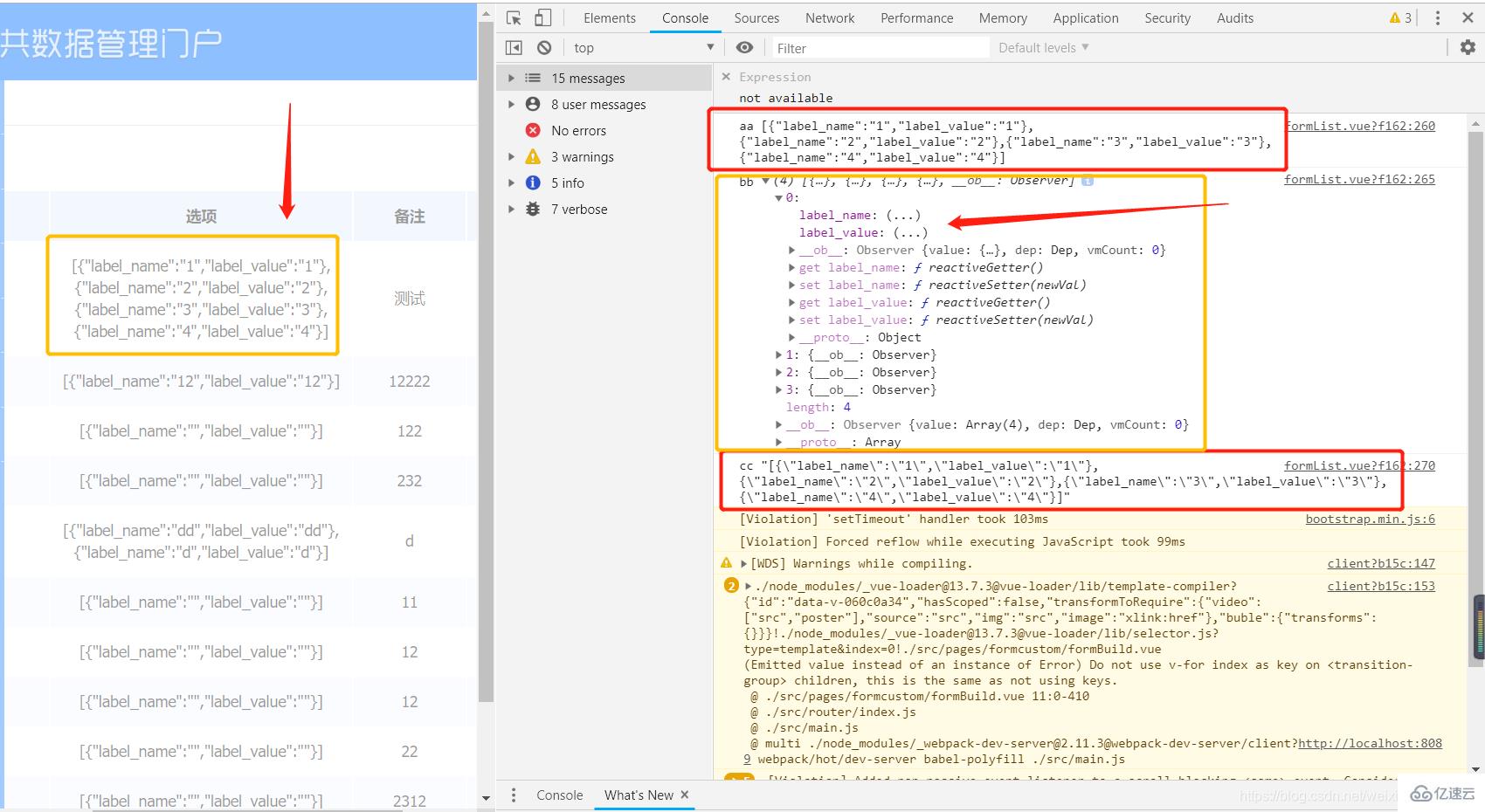Click the eye live expression icon

pos(744,47)
